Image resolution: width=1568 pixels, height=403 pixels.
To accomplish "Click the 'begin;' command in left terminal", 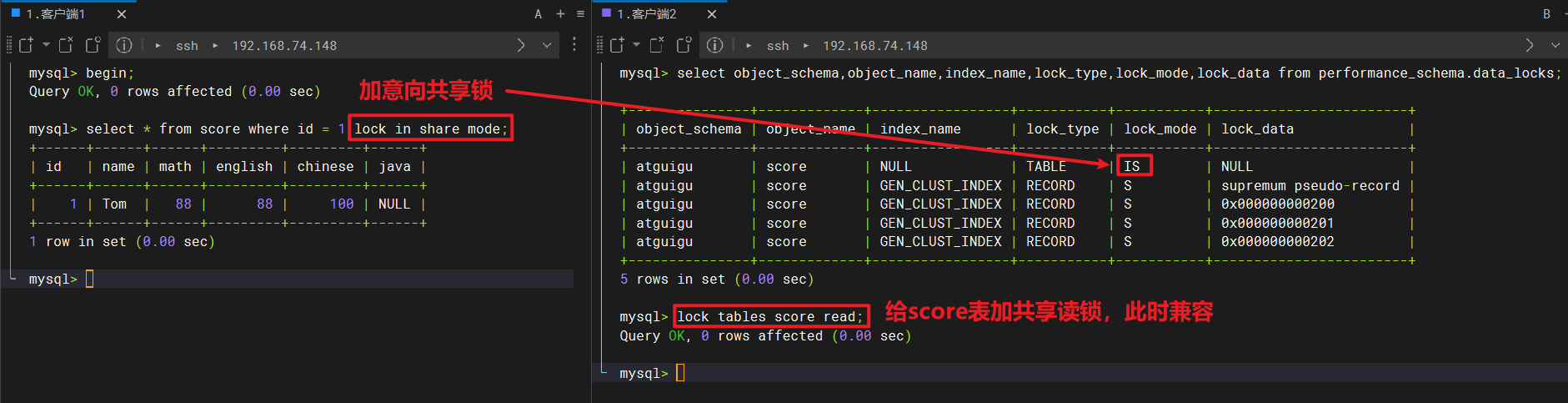I will (x=110, y=73).
